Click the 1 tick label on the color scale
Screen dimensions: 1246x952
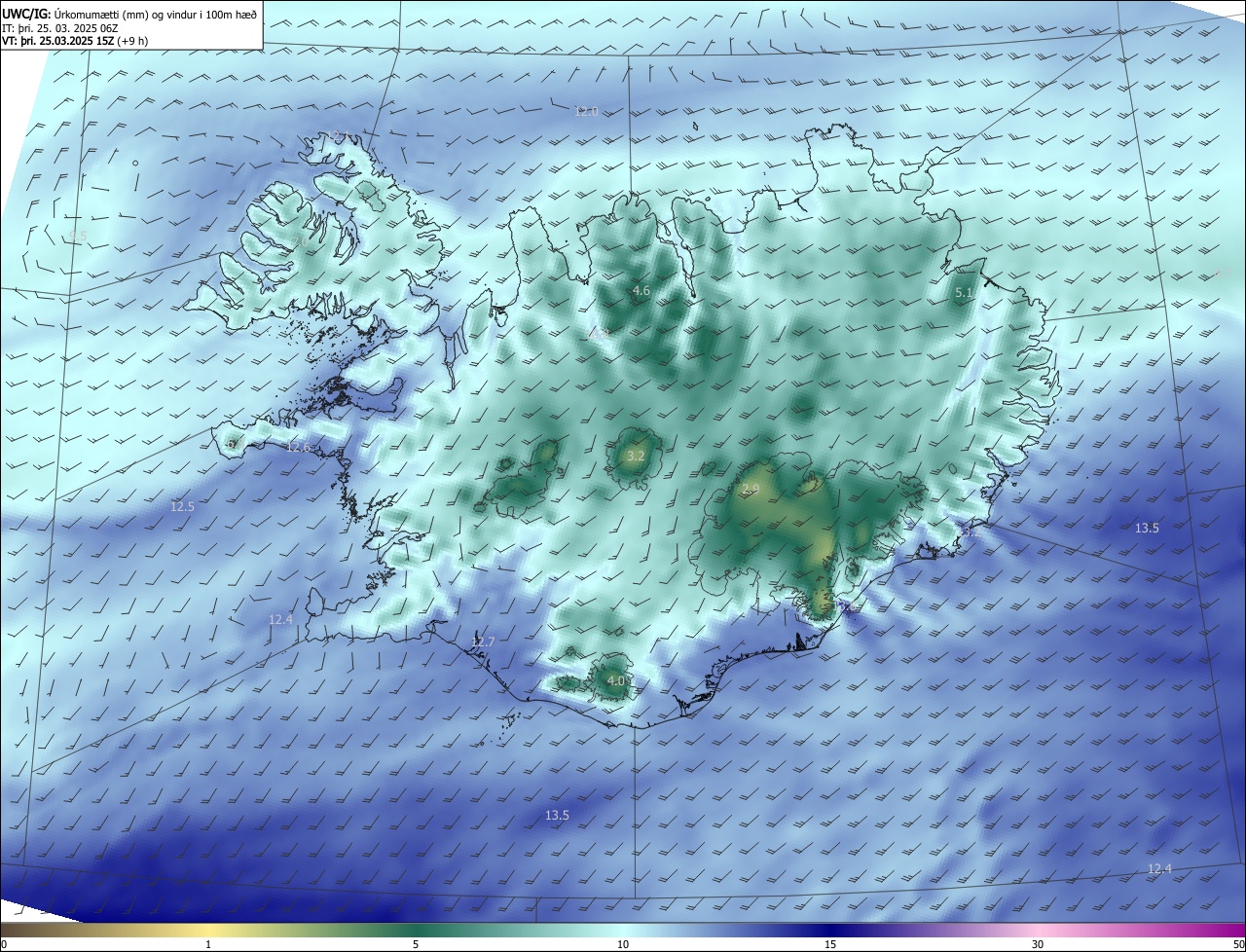click(208, 944)
